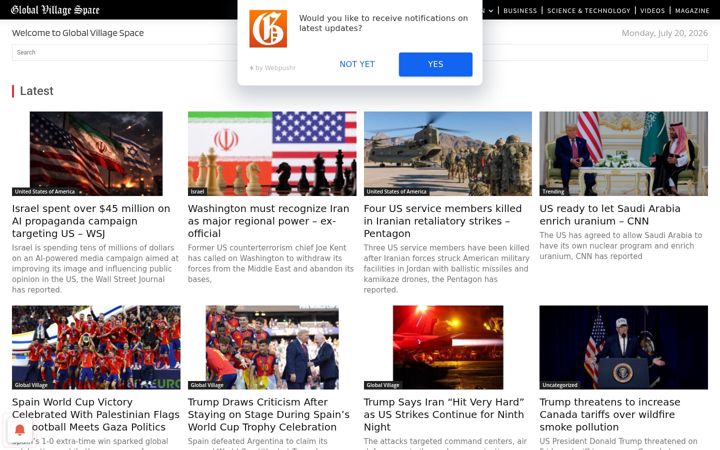Click the NOT YET button
The image size is (720, 450).
coord(357,64)
